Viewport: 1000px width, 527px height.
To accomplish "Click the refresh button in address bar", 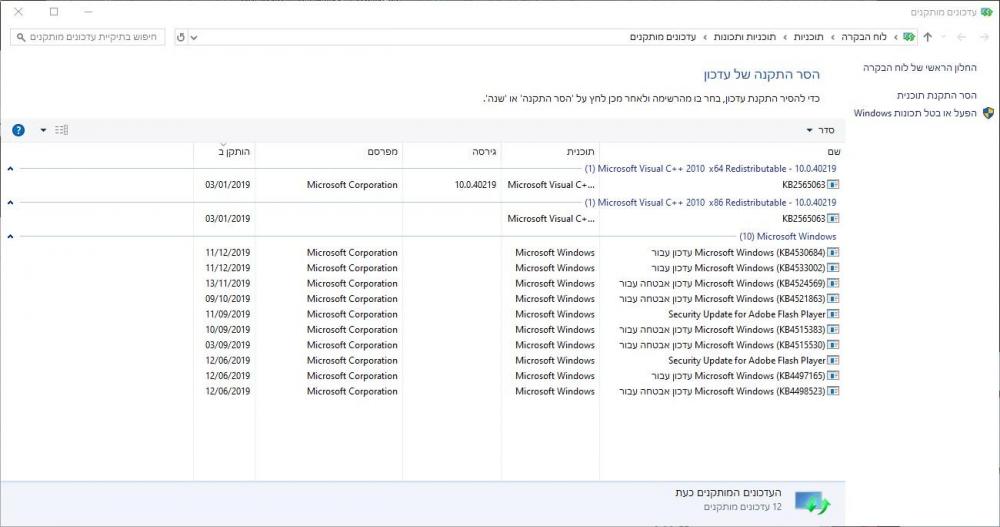I will pos(181,37).
